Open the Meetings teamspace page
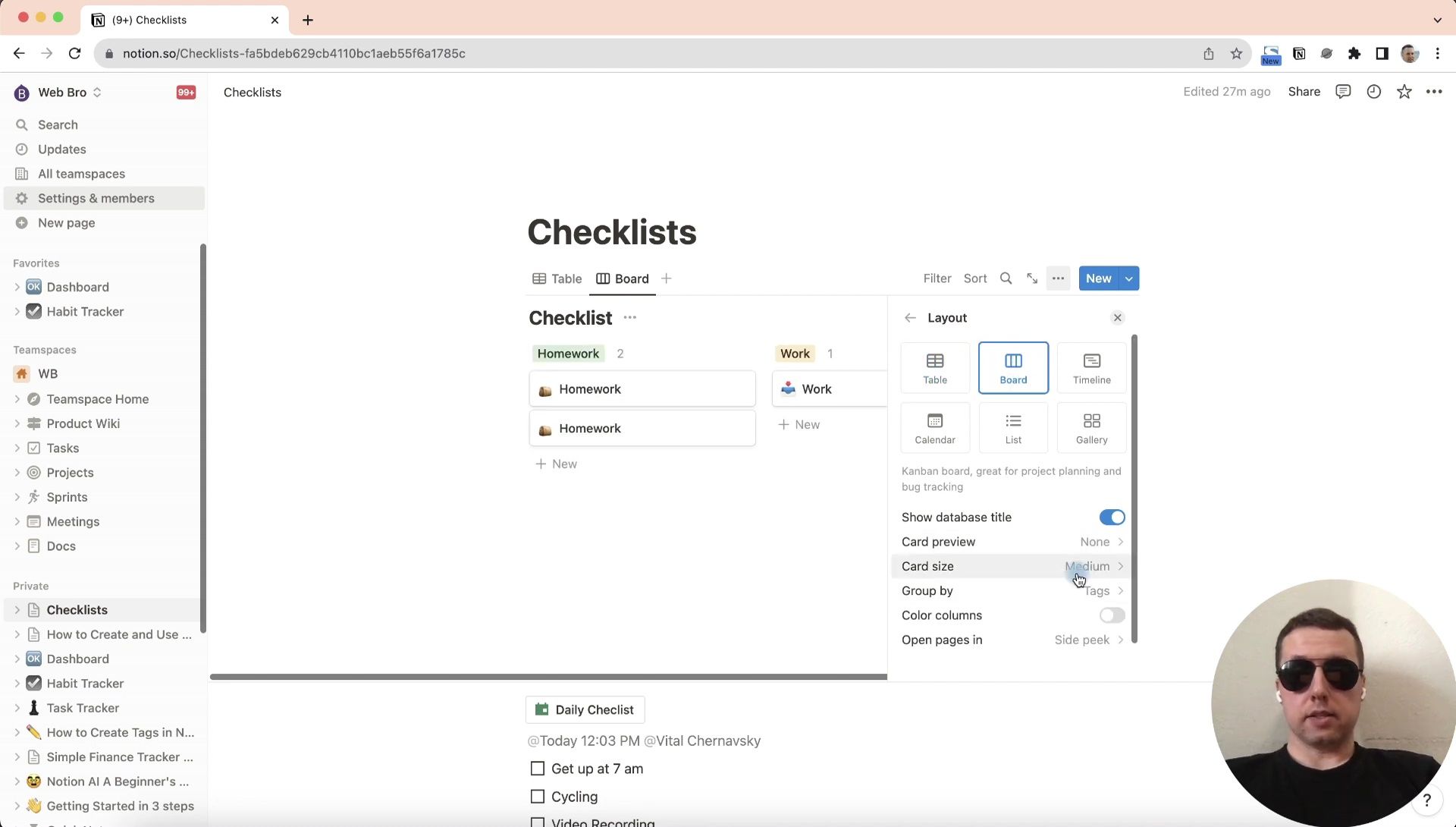This screenshot has width=1456, height=827. coord(73,522)
